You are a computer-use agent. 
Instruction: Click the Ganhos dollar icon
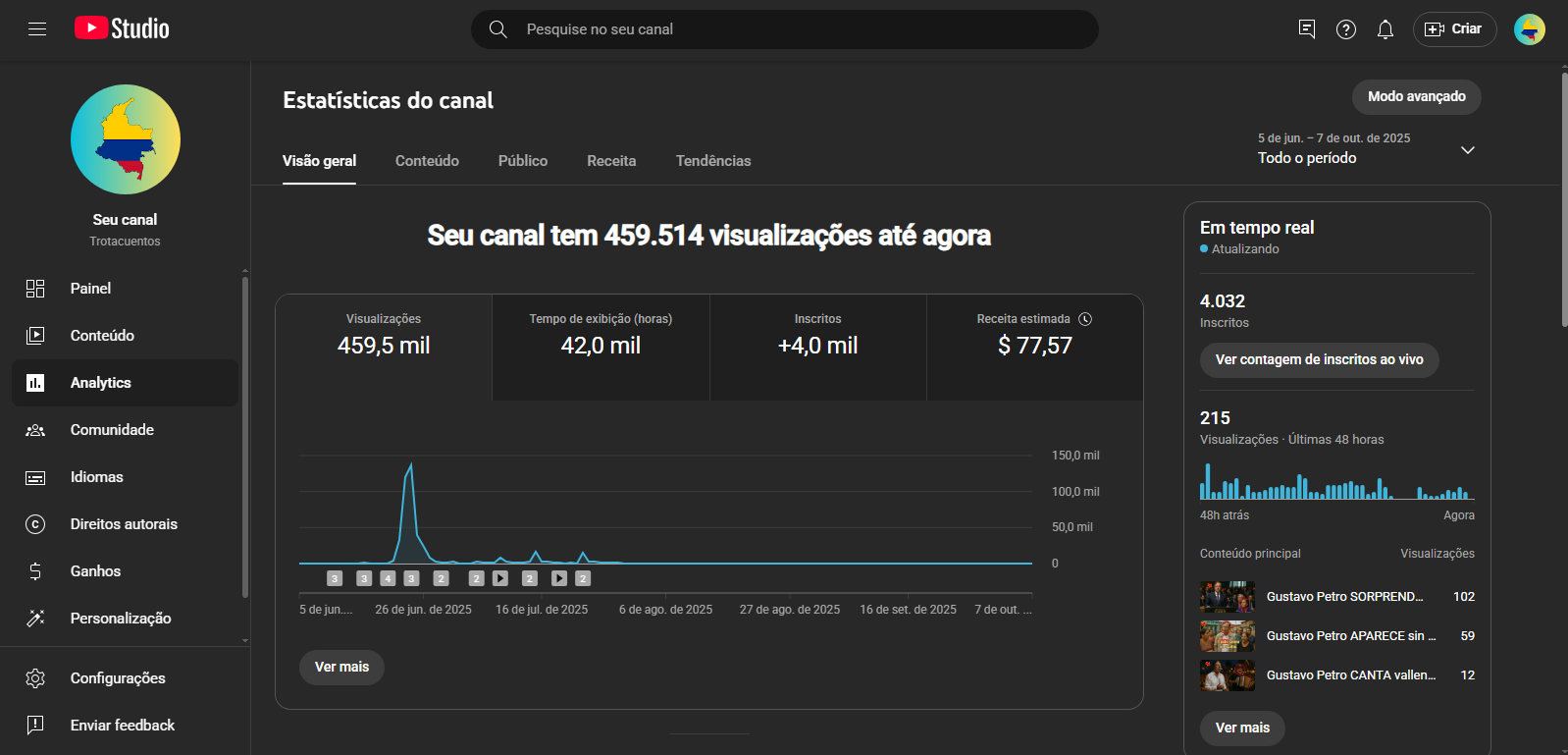(x=35, y=571)
